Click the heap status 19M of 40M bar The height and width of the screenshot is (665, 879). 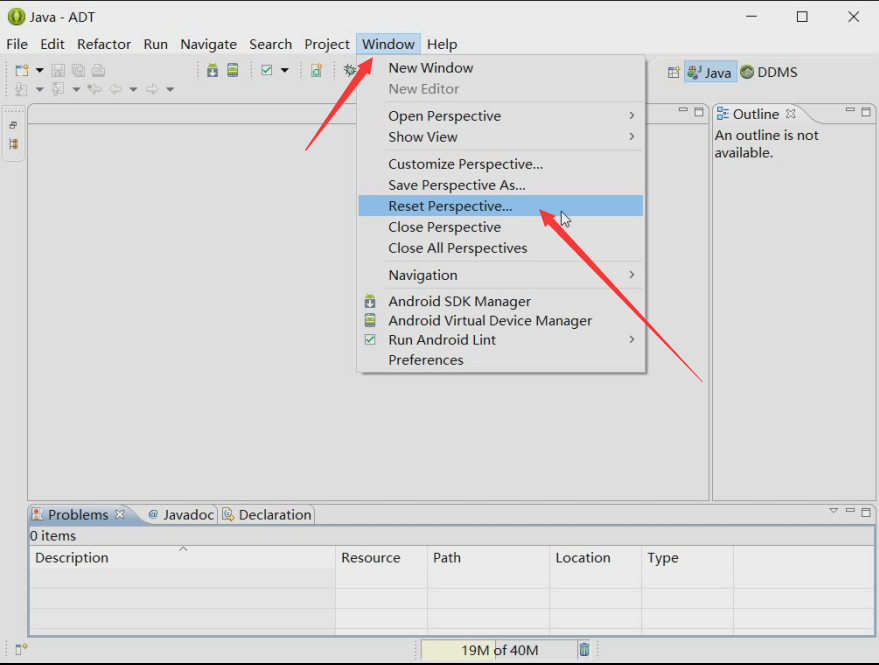499,650
